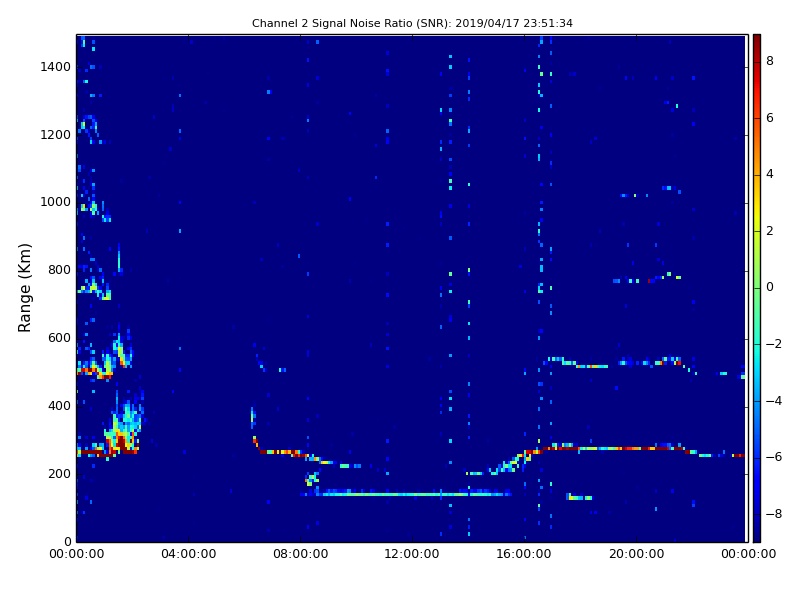
Task: Click the dark blue bottom of the colorbar
Action: (x=757, y=537)
